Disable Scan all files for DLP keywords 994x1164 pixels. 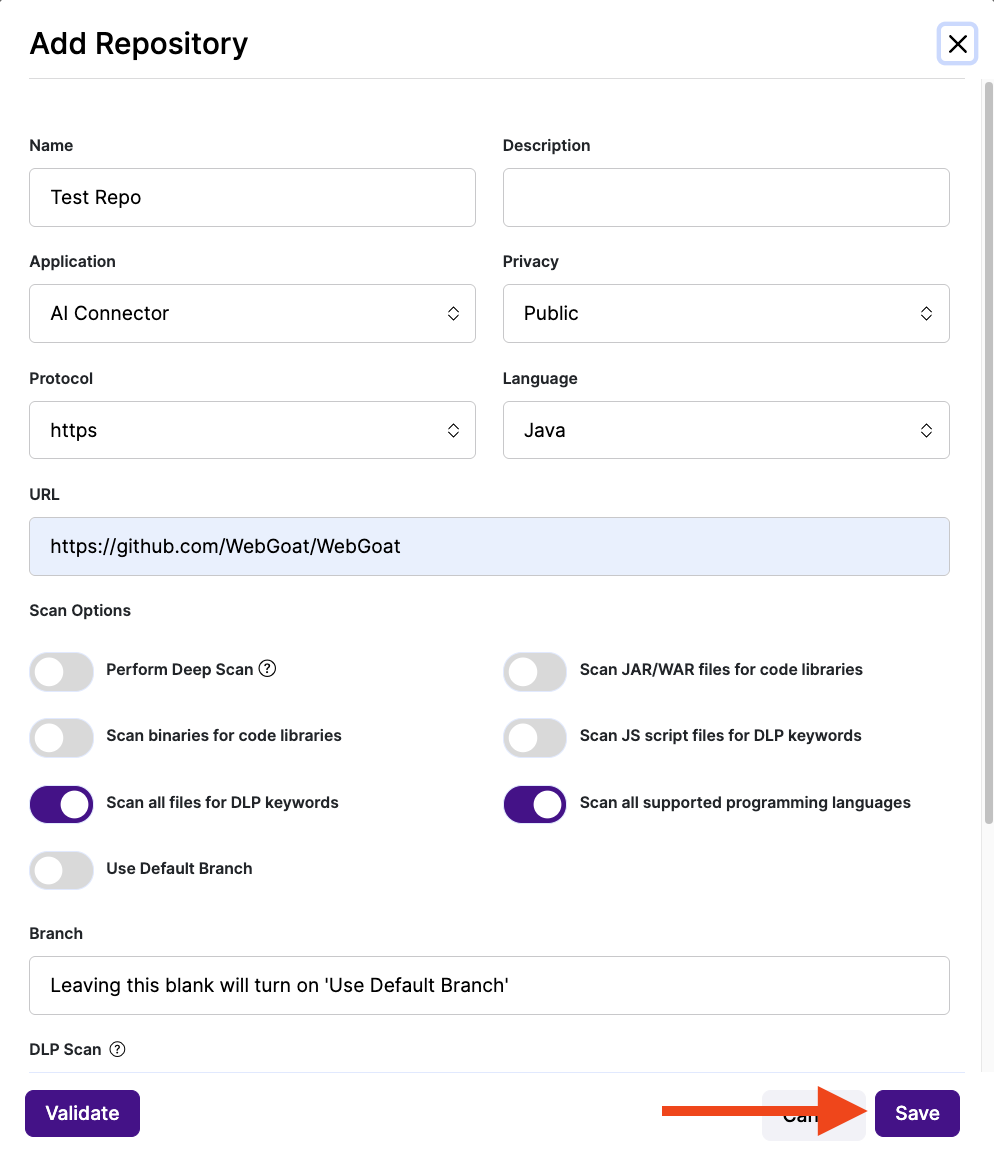[x=62, y=805]
